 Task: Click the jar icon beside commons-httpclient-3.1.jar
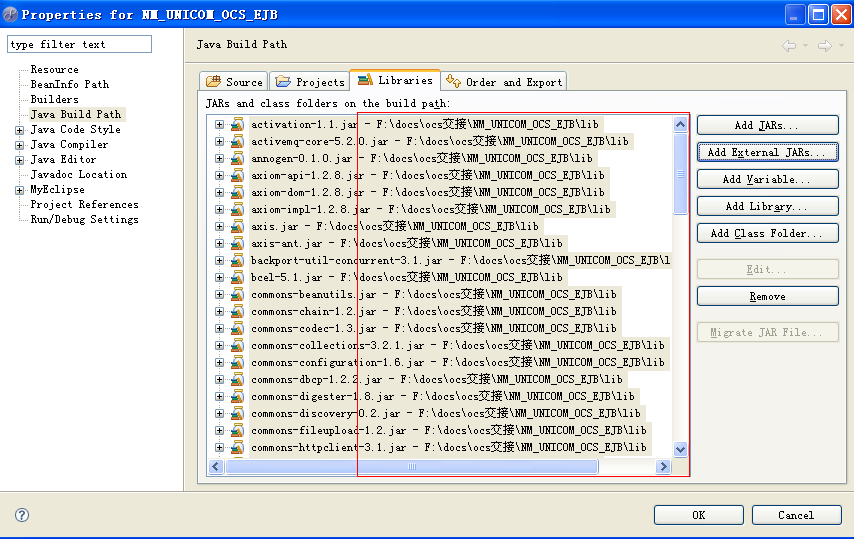tap(237, 448)
